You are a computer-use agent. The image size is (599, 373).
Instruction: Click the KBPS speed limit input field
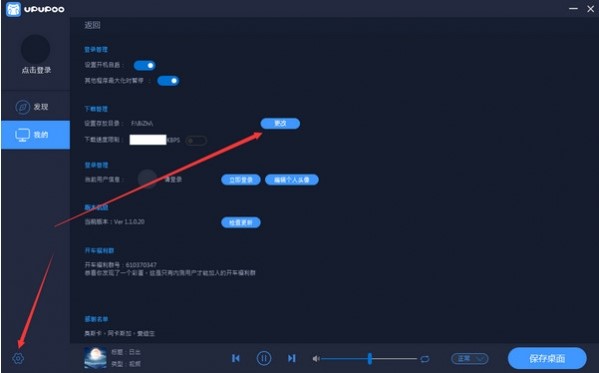pos(148,140)
